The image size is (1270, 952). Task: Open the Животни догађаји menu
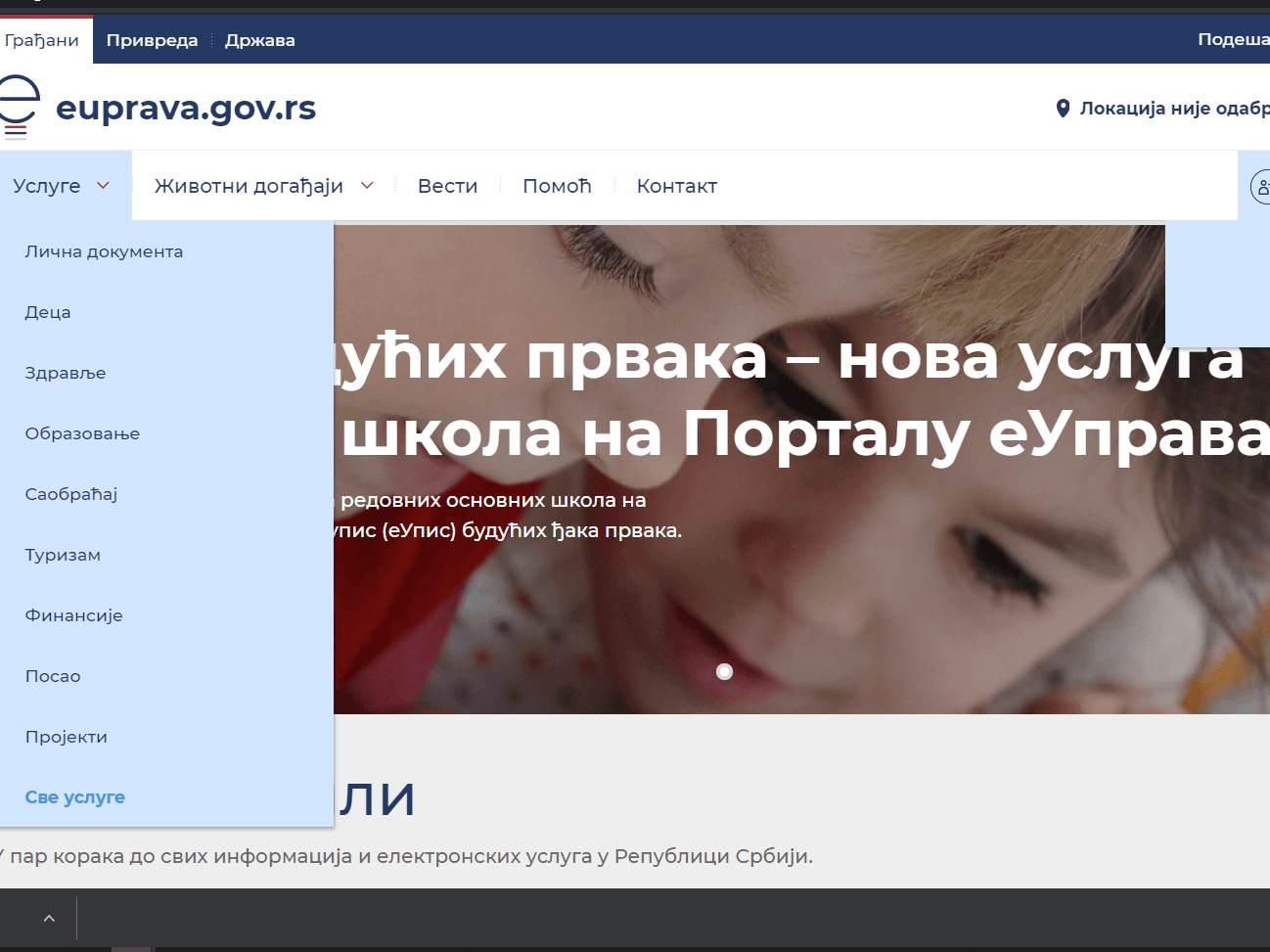click(x=249, y=186)
